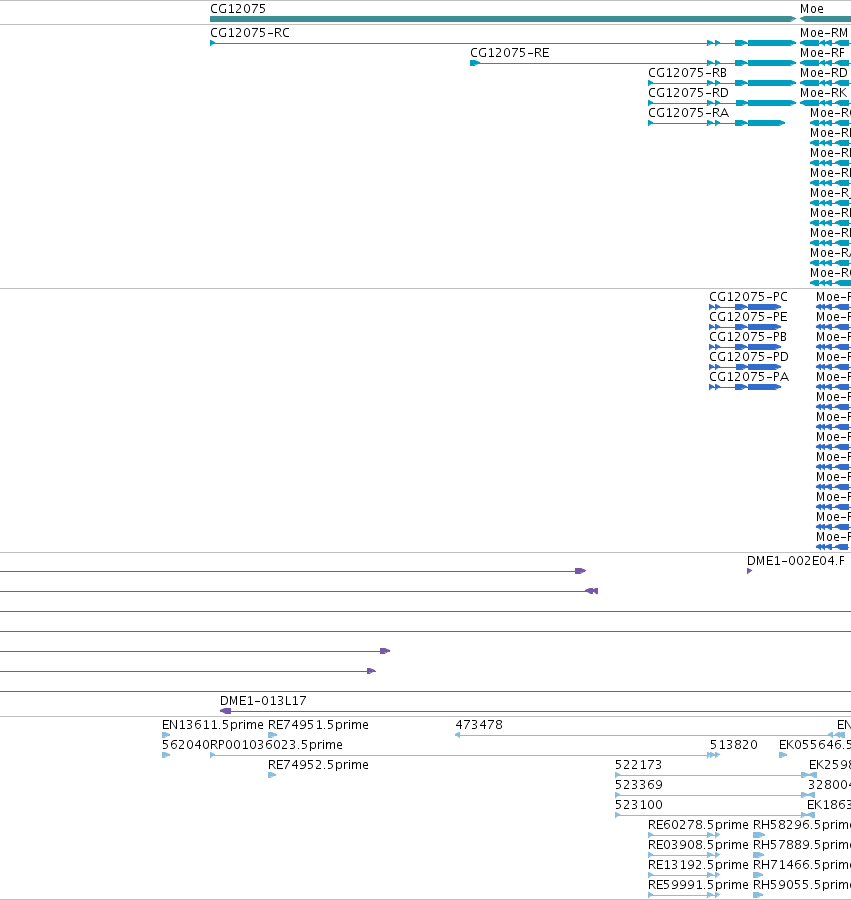851x900 pixels.
Task: Click the exon block under CG12075-RE label
Action: (474, 63)
